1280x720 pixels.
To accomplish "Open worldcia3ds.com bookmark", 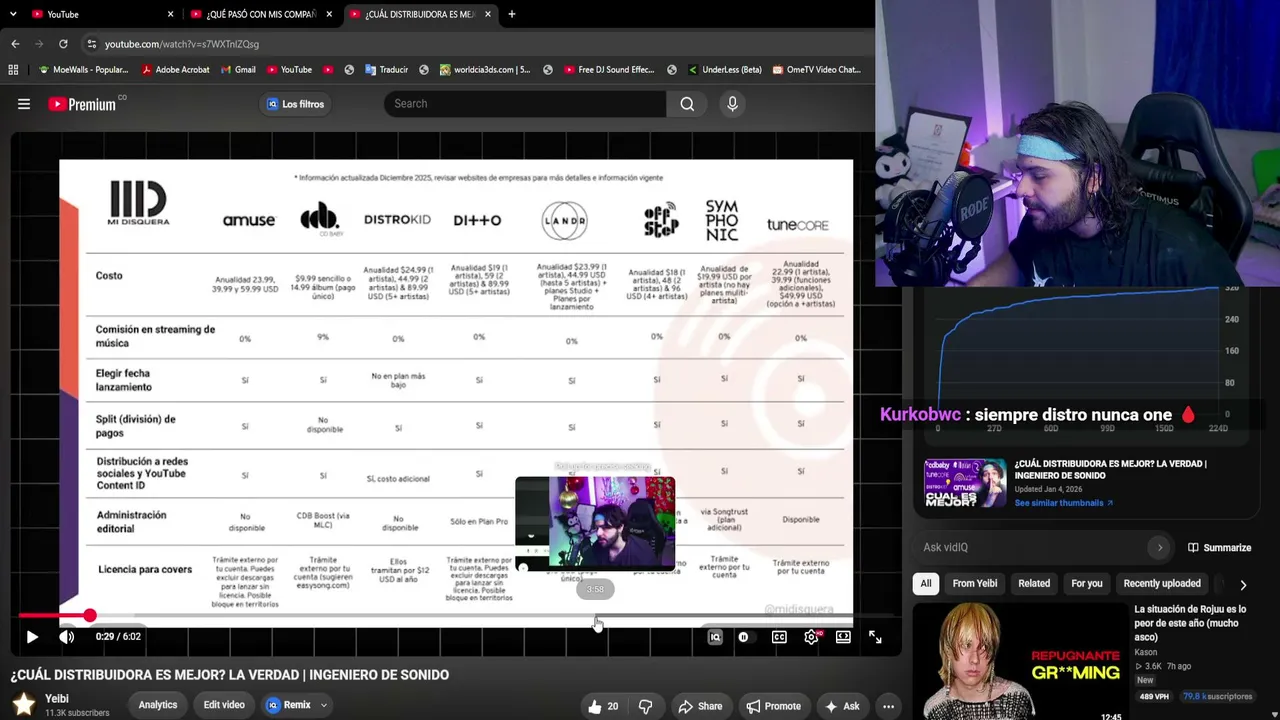I will click(x=485, y=70).
